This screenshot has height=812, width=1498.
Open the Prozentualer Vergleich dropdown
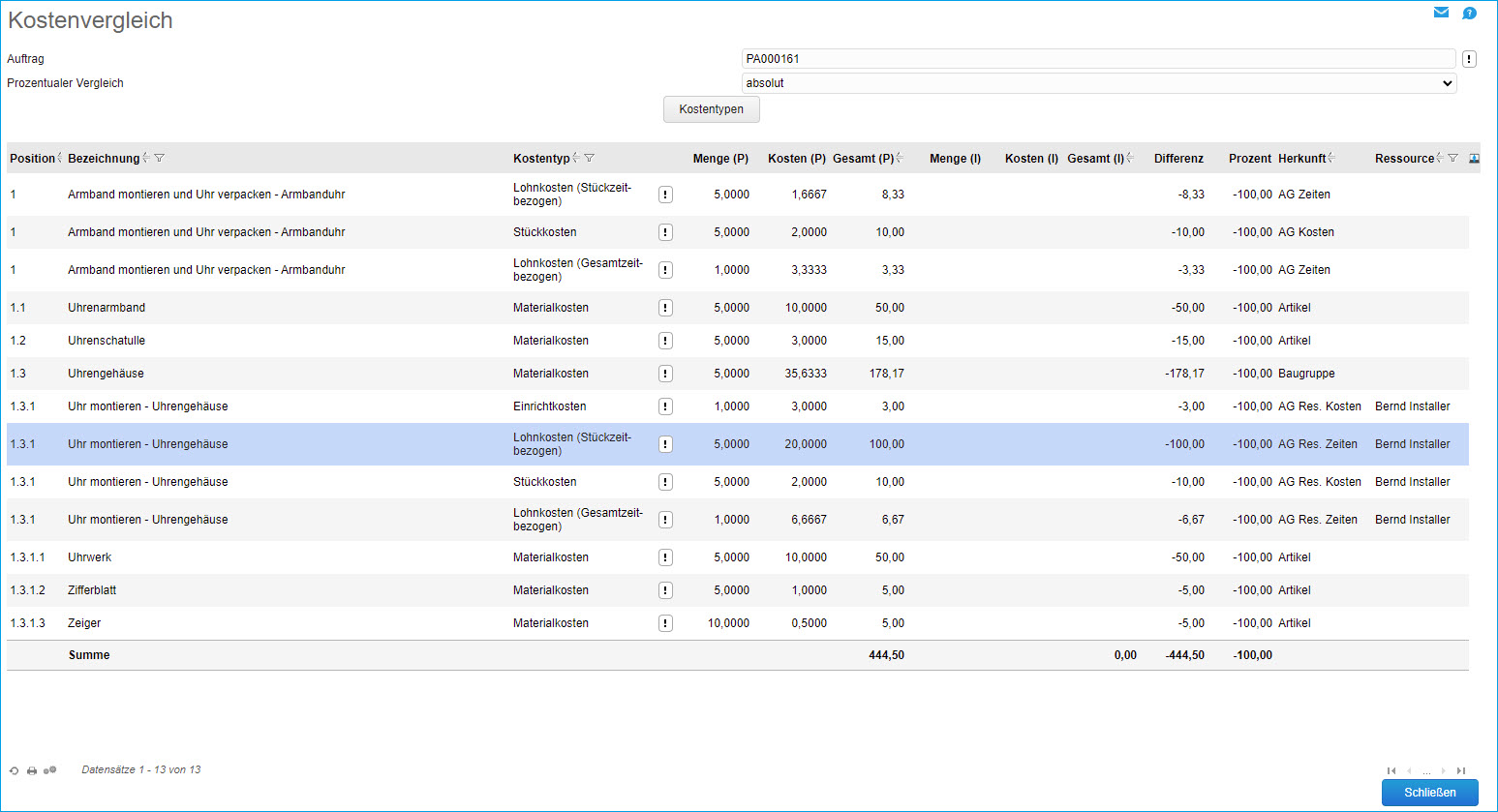[1098, 83]
